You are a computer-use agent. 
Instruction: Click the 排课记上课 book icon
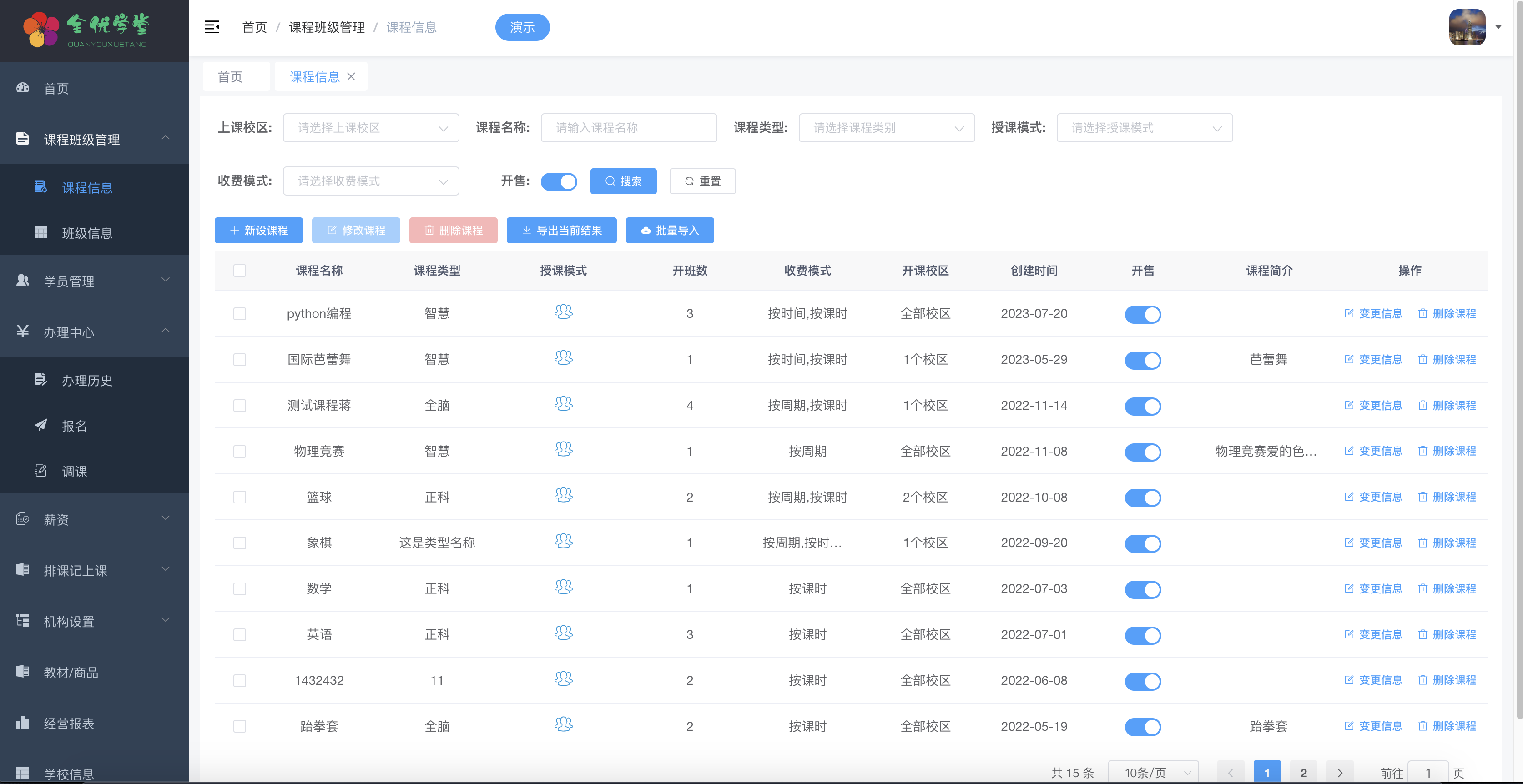click(23, 570)
